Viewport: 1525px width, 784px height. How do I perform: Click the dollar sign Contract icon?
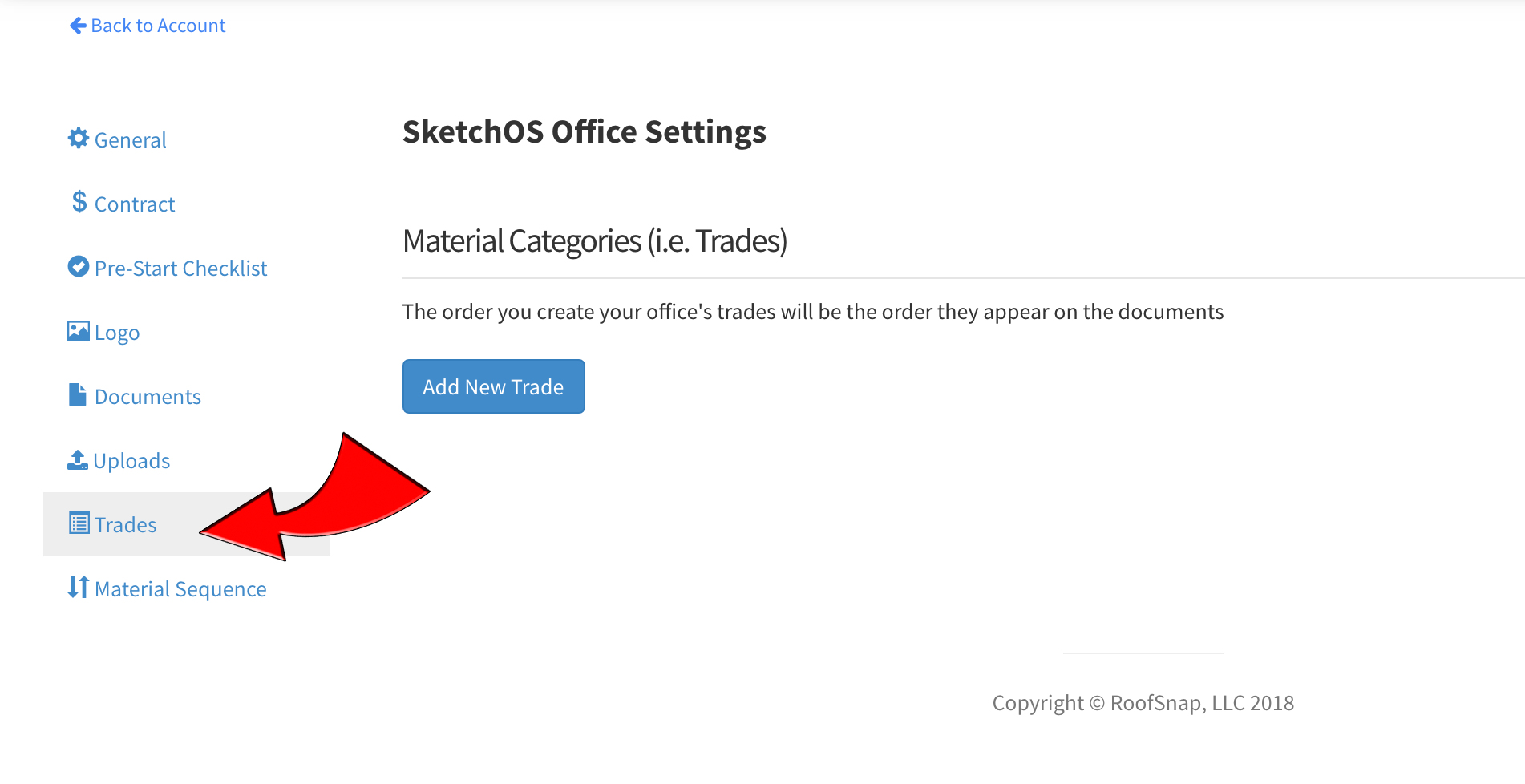pyautogui.click(x=79, y=201)
